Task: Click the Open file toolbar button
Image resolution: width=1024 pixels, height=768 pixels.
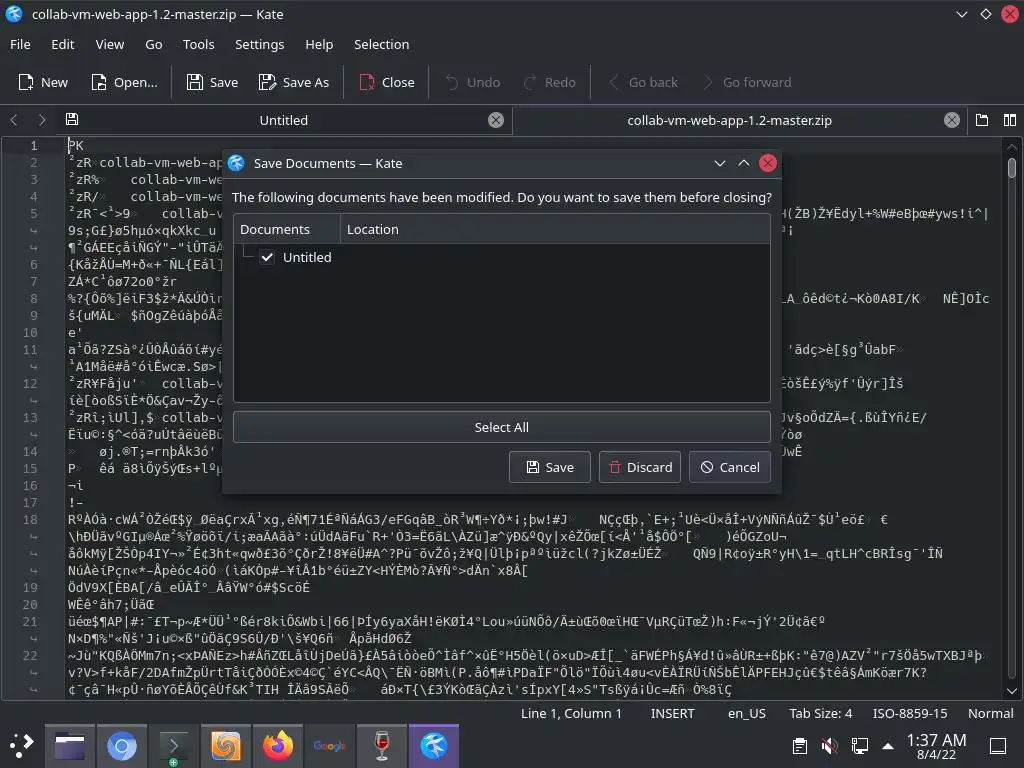Action: point(124,82)
